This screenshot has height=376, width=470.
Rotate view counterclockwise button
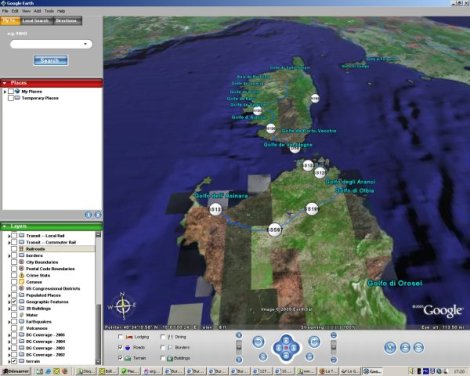click(x=259, y=341)
